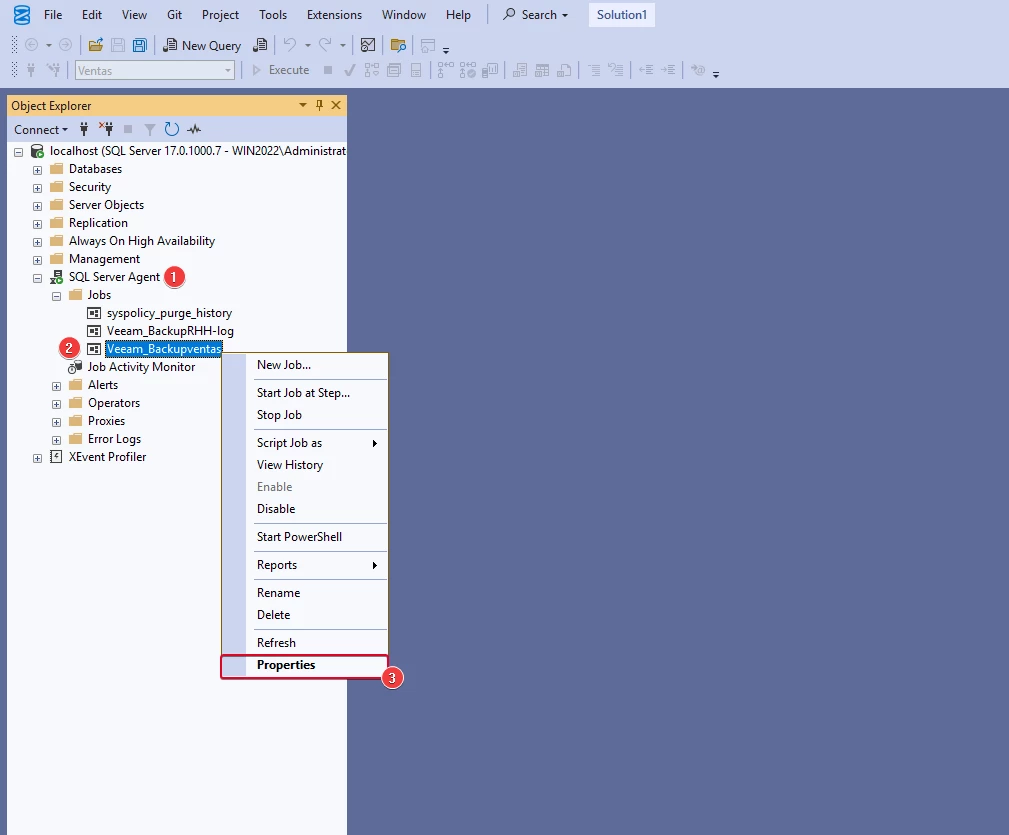This screenshot has height=835, width=1009.
Task: Click the Parse checkmark icon
Action: pos(349,69)
